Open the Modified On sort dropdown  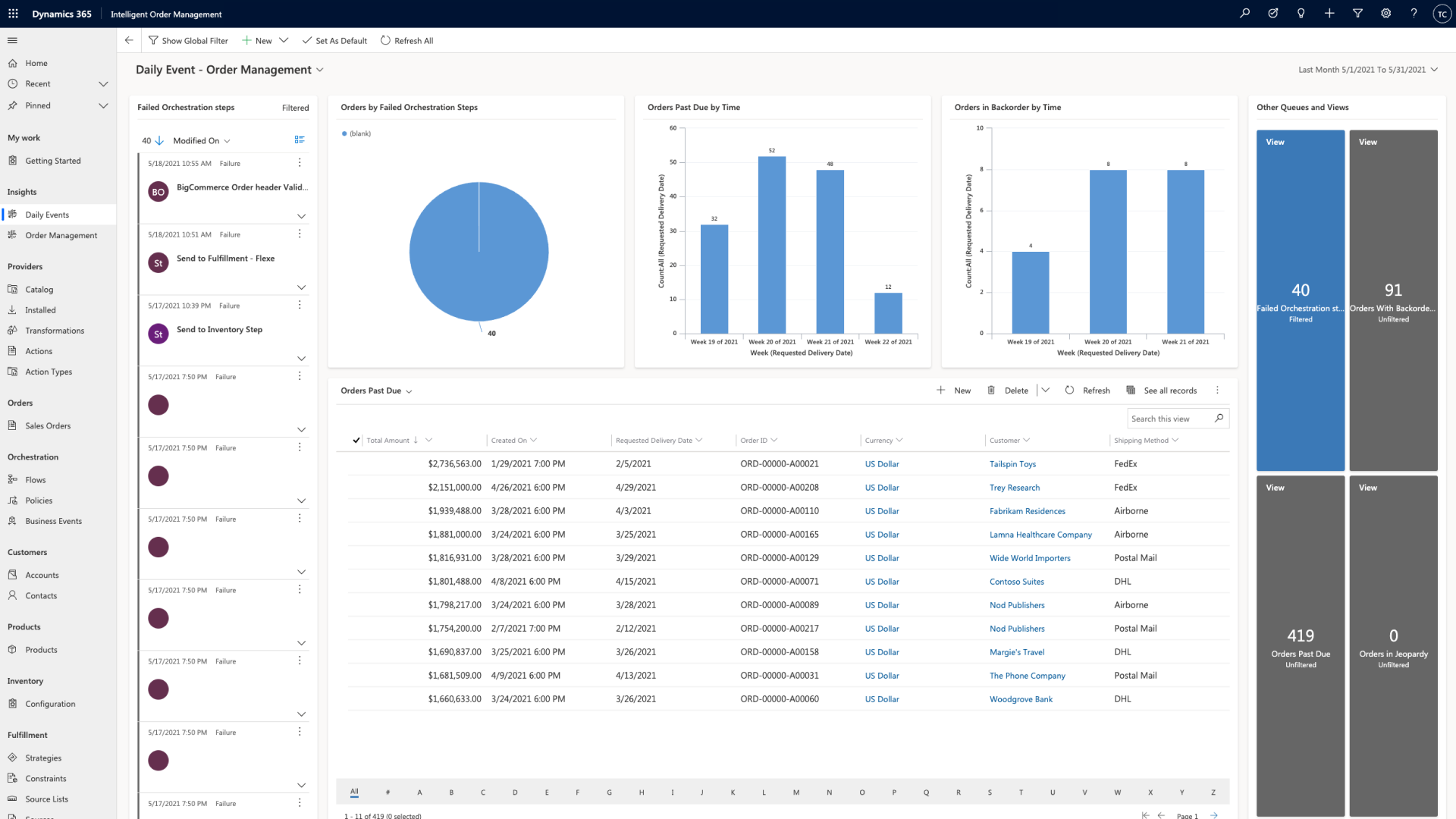click(201, 141)
